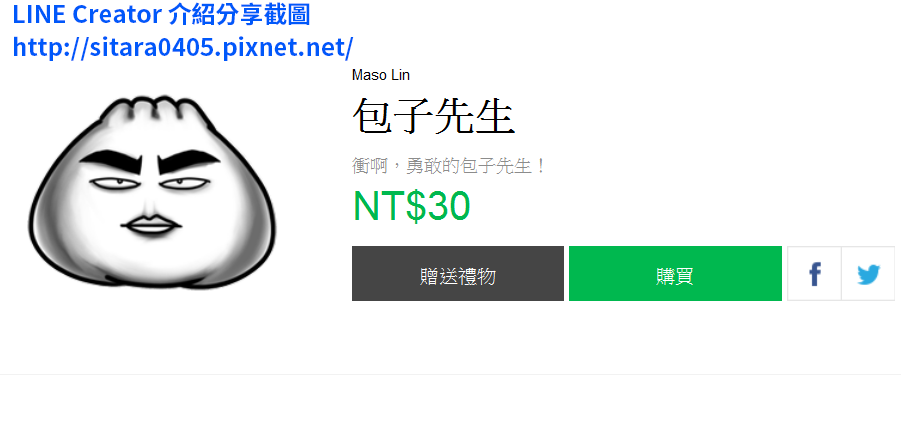Click the sitara0405.pixnet.net URL watermark
Screen dimensions: 901x447
(183, 47)
